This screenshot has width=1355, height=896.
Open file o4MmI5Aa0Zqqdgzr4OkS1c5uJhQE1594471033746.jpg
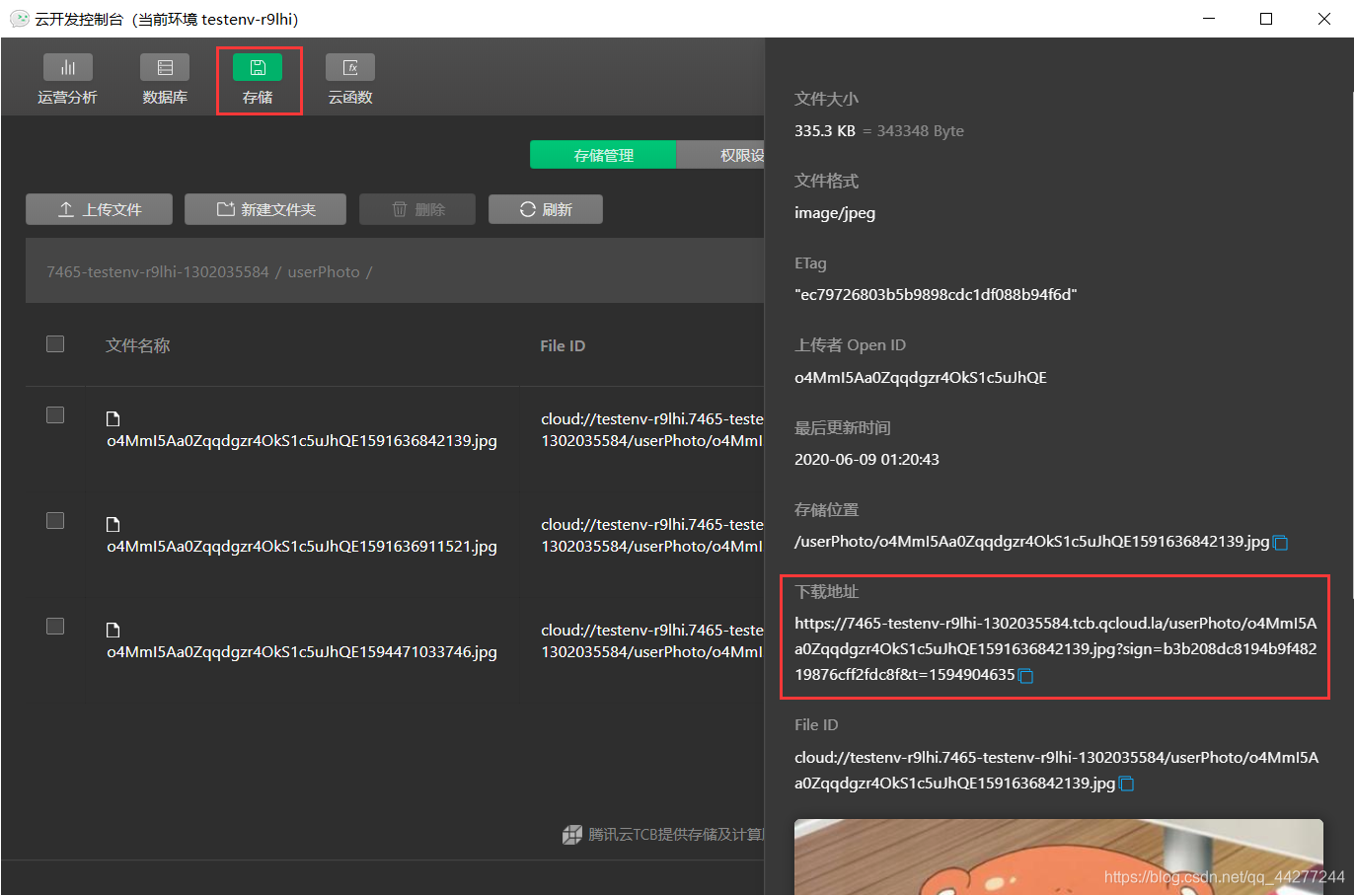coord(302,652)
